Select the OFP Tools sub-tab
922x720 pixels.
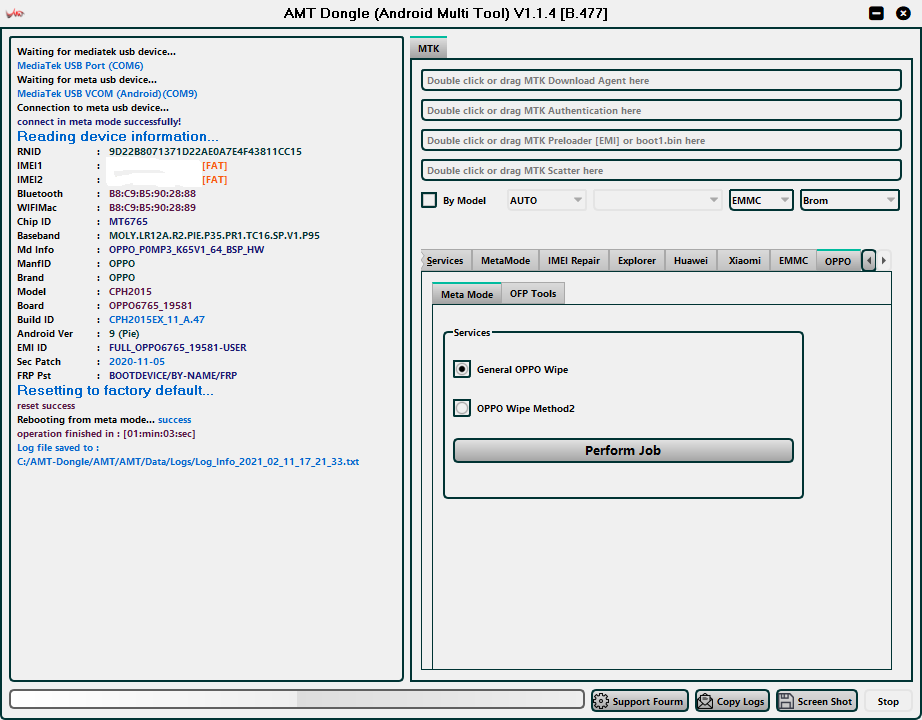pos(533,294)
